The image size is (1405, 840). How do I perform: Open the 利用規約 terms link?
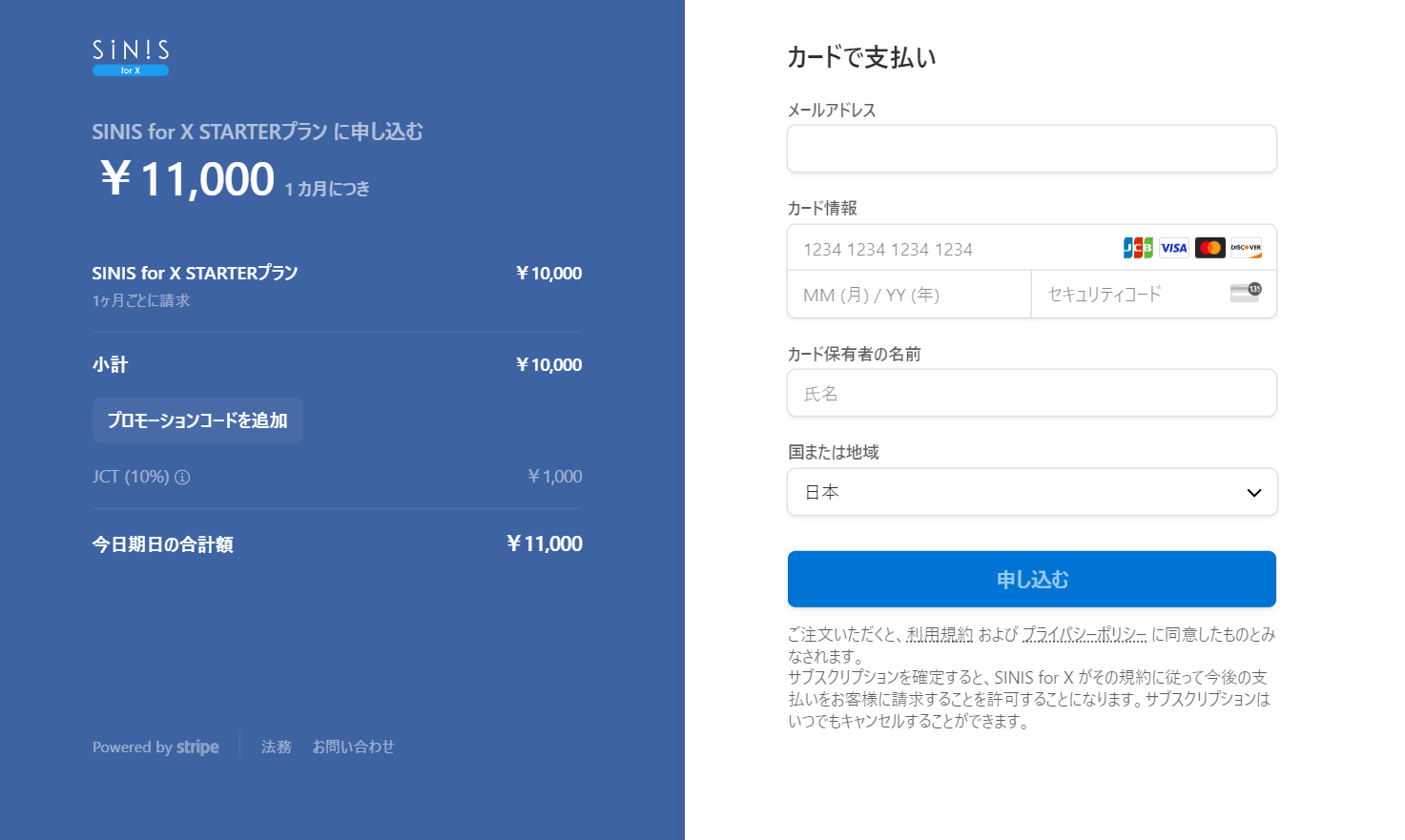click(x=940, y=634)
